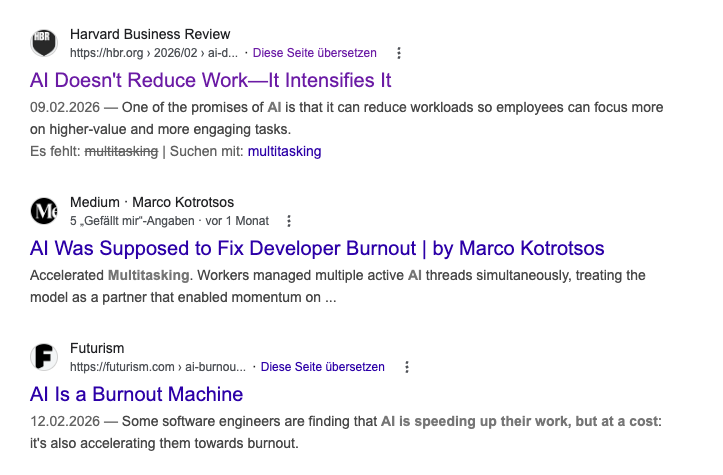The height and width of the screenshot is (475, 723).
Task: Open the 'AI Is a Burnout Machine' article
Action: pos(136,394)
